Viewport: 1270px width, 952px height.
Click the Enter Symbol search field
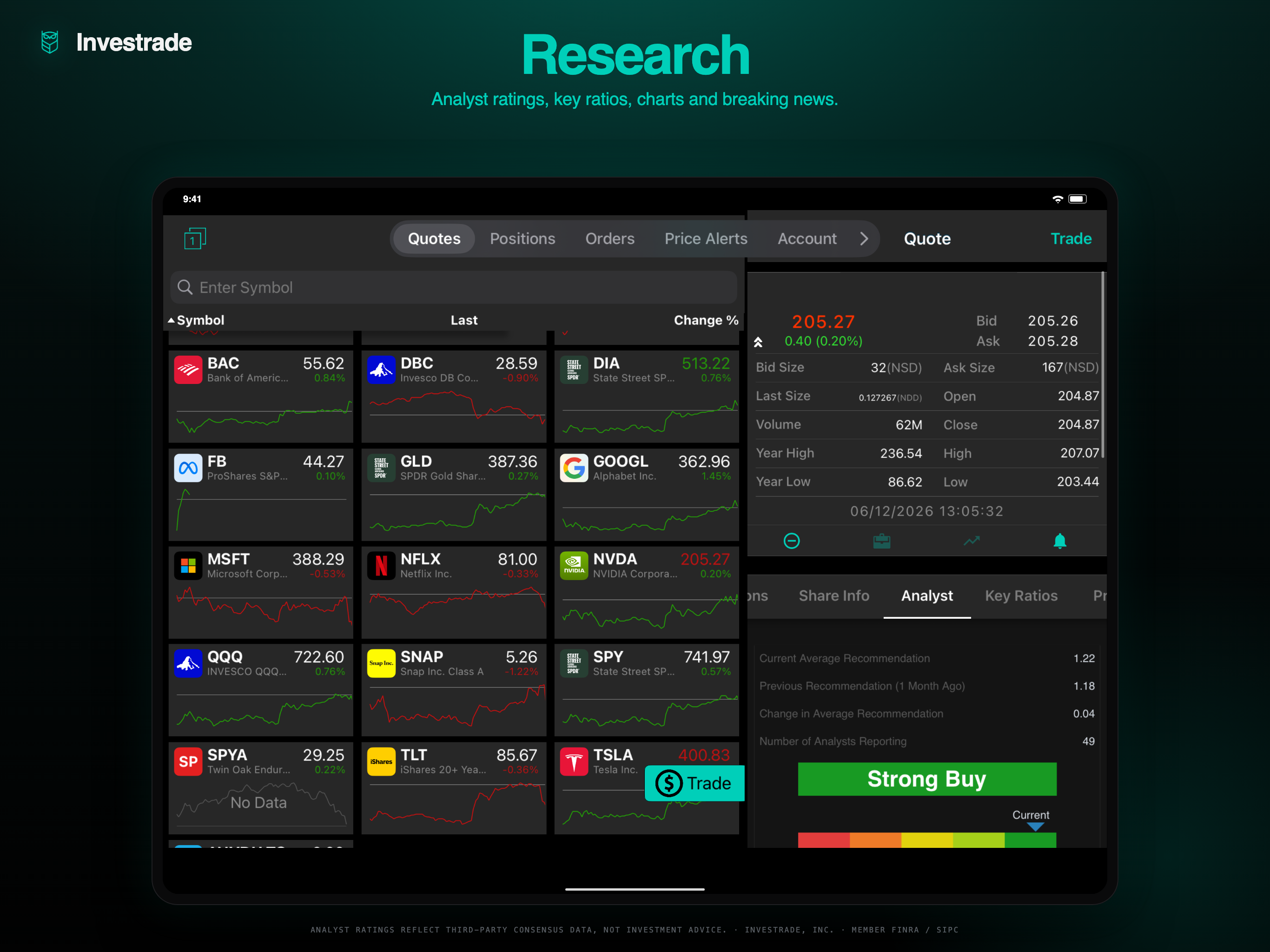tap(454, 287)
